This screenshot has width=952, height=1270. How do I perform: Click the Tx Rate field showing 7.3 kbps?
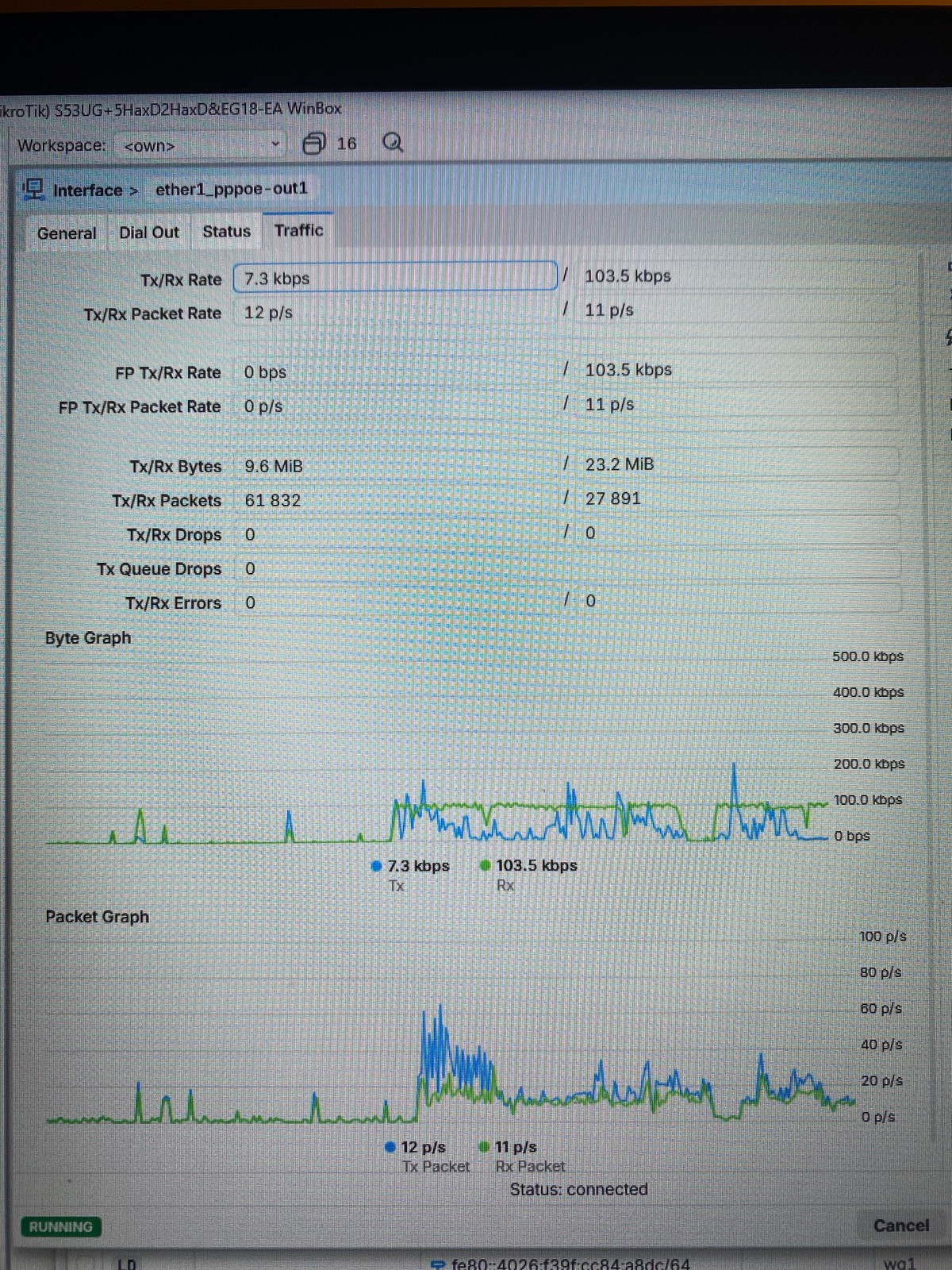click(x=395, y=278)
